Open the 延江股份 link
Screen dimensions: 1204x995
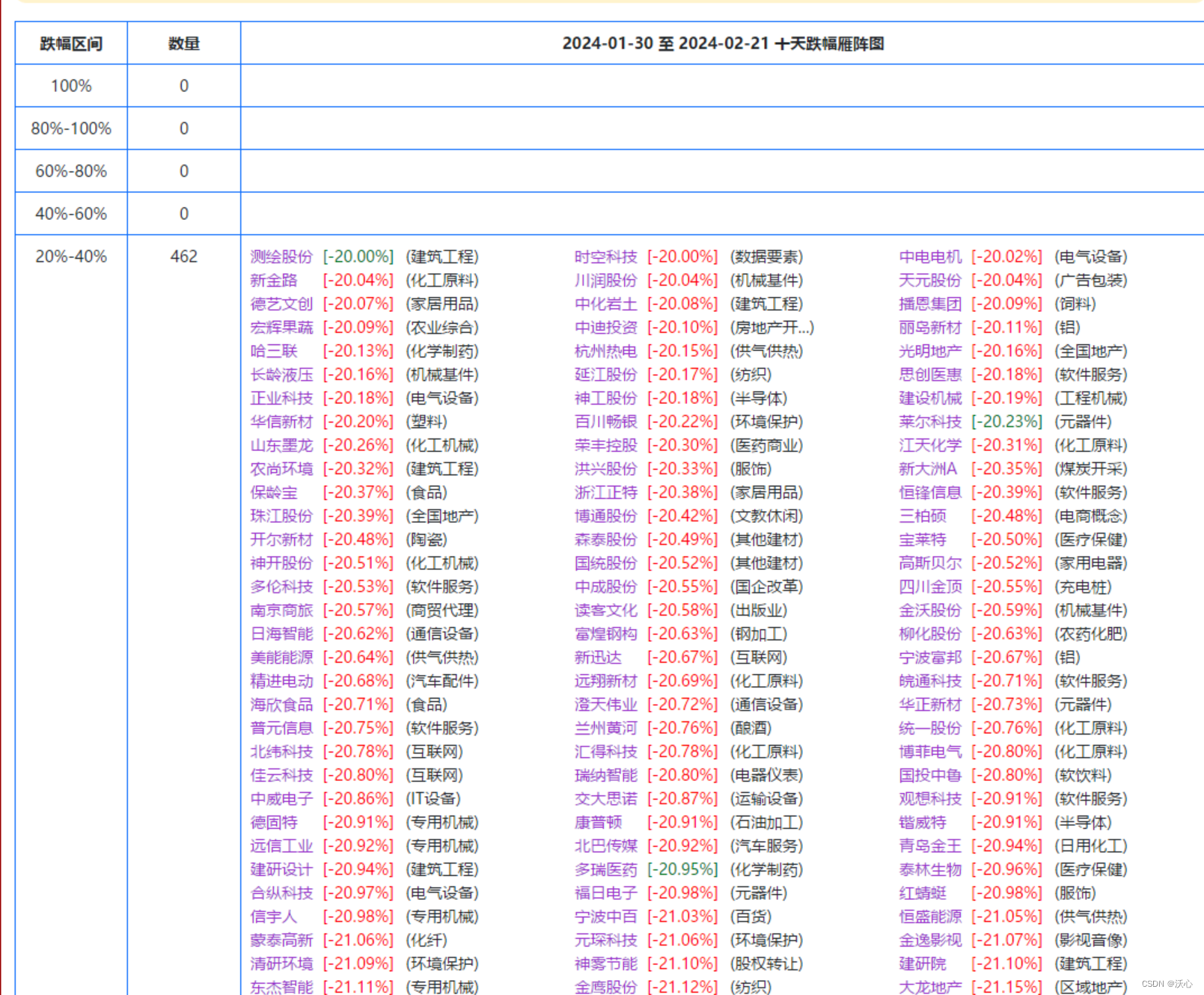pos(606,375)
